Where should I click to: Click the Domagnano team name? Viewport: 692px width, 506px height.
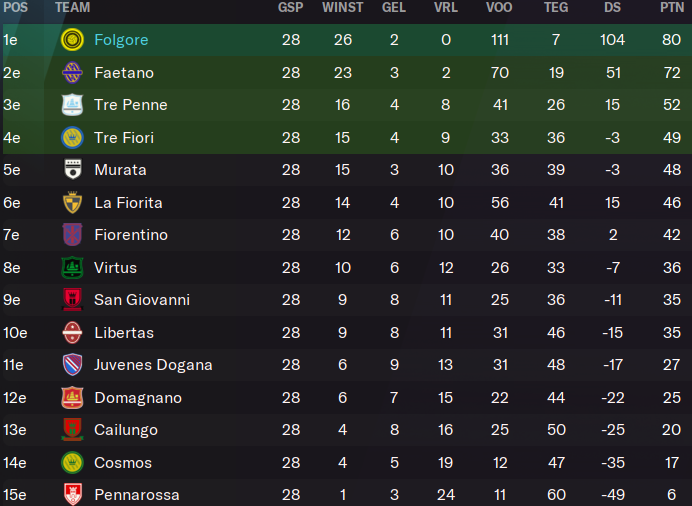(138, 397)
